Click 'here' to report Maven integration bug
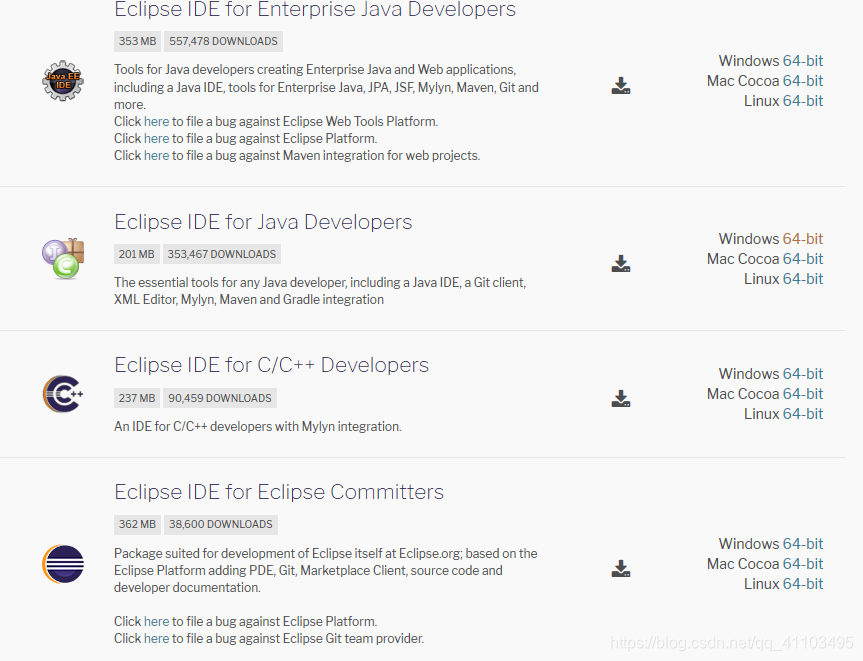 (156, 155)
